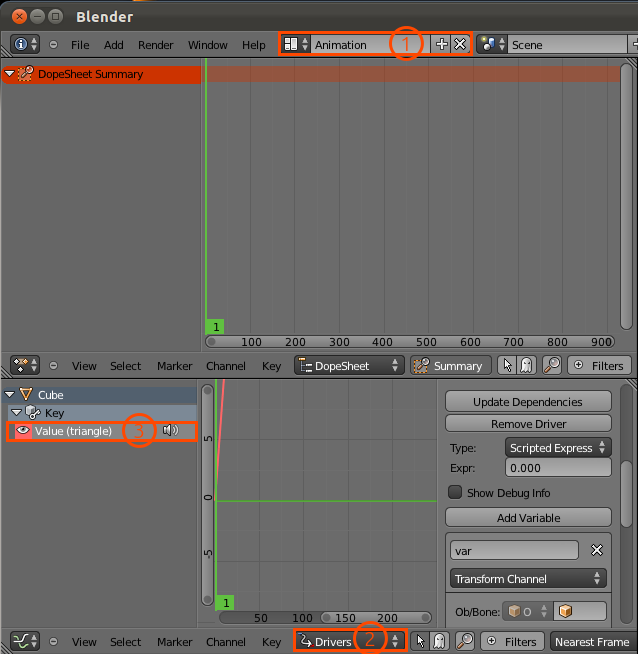This screenshot has width=638, height=654.
Task: Open the File menu
Action: coord(80,45)
